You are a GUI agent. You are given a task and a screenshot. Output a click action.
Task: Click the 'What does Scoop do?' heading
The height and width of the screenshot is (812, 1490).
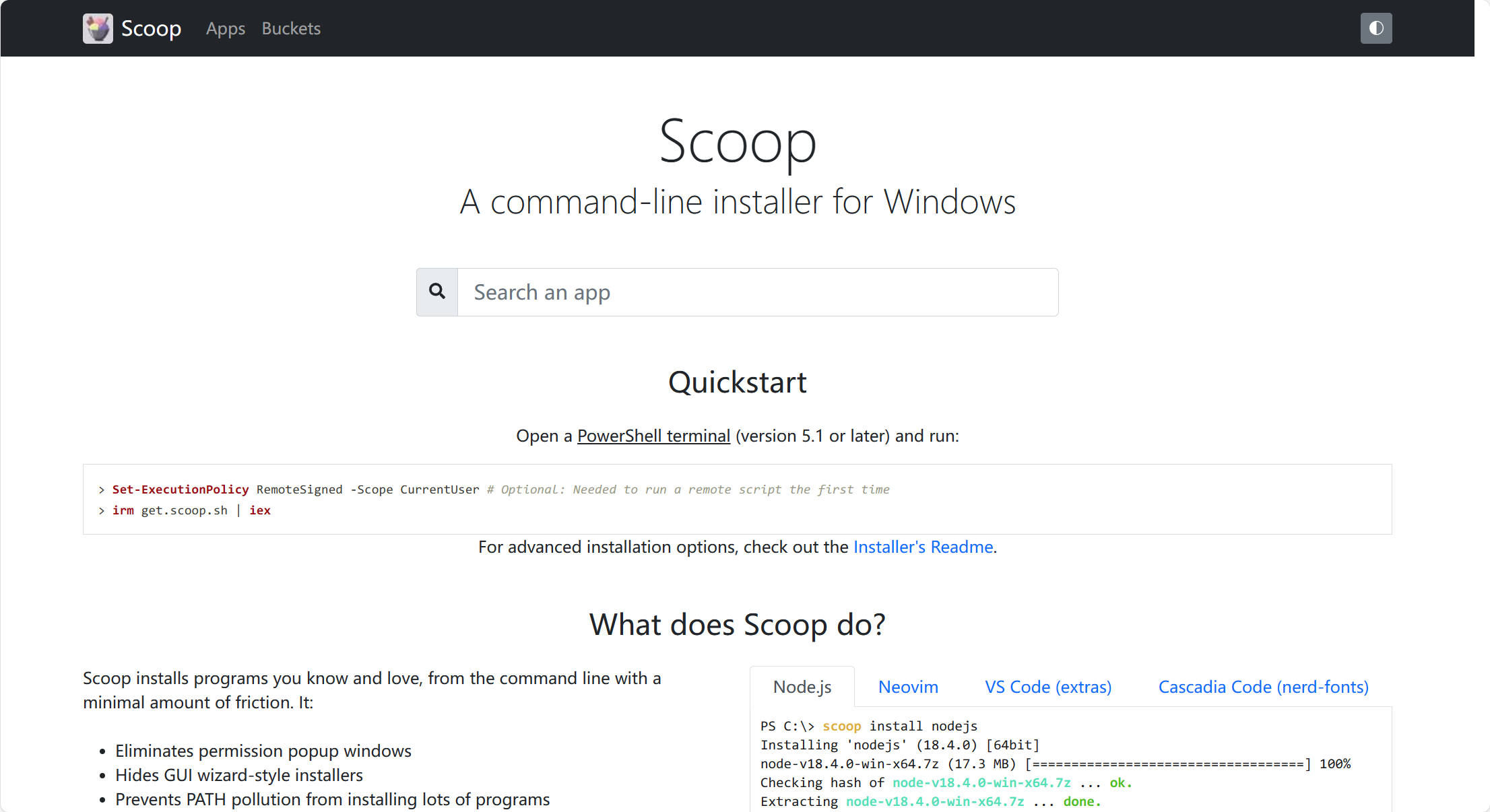click(737, 625)
